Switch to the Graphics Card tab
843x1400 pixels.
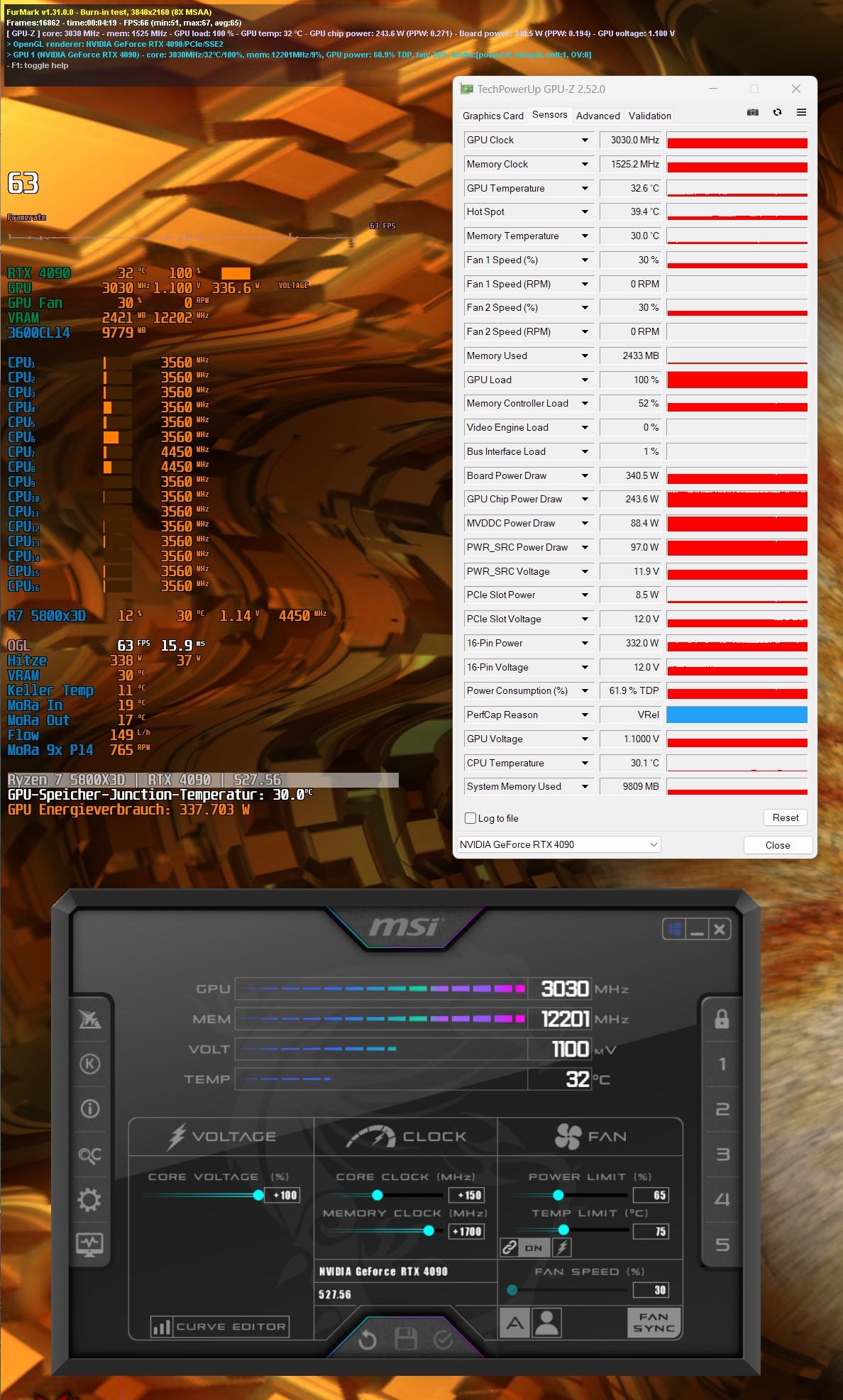click(493, 116)
